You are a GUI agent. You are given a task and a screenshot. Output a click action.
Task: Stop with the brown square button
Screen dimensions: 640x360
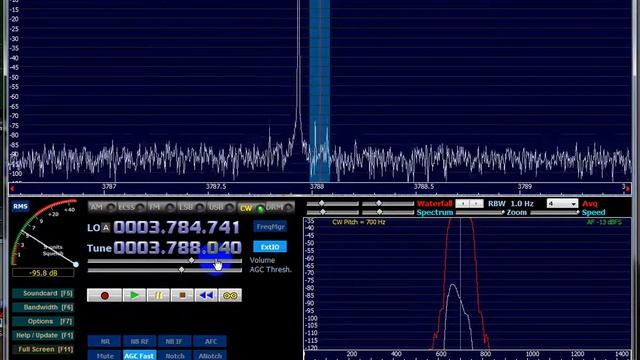[x=182, y=295]
